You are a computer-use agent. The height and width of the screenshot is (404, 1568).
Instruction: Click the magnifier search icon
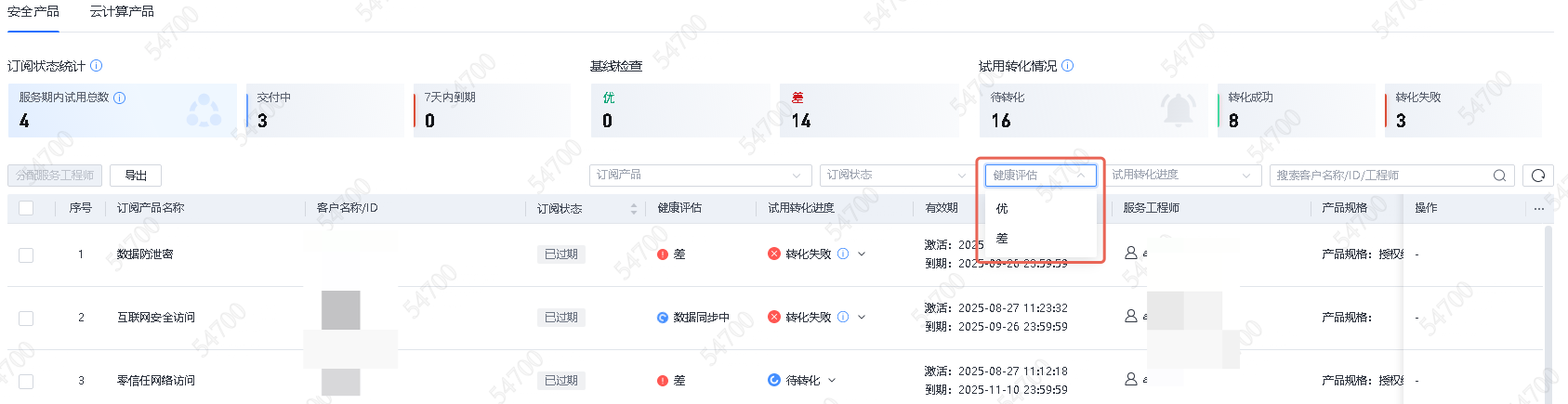point(1499,176)
